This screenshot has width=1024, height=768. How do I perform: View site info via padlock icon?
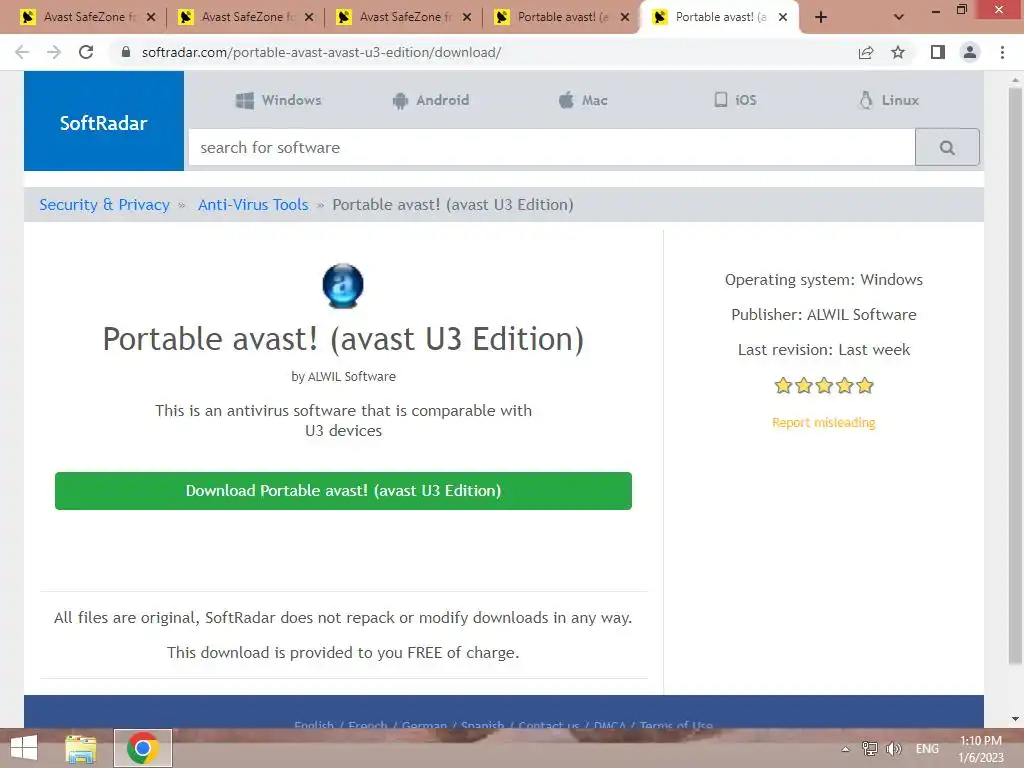point(126,52)
